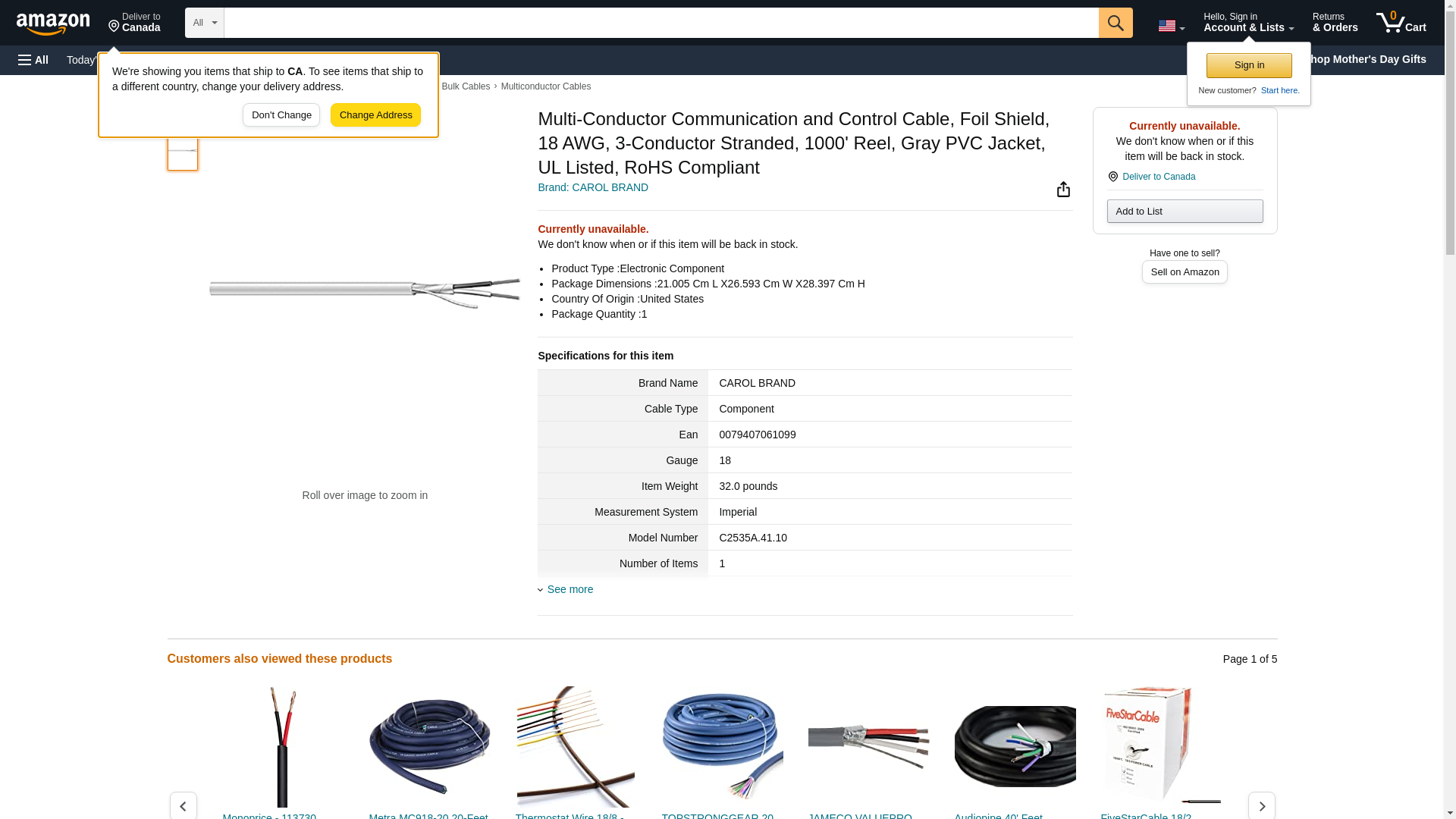1456x819 pixels.
Task: Click into the Amazon search field
Action: tap(661, 23)
